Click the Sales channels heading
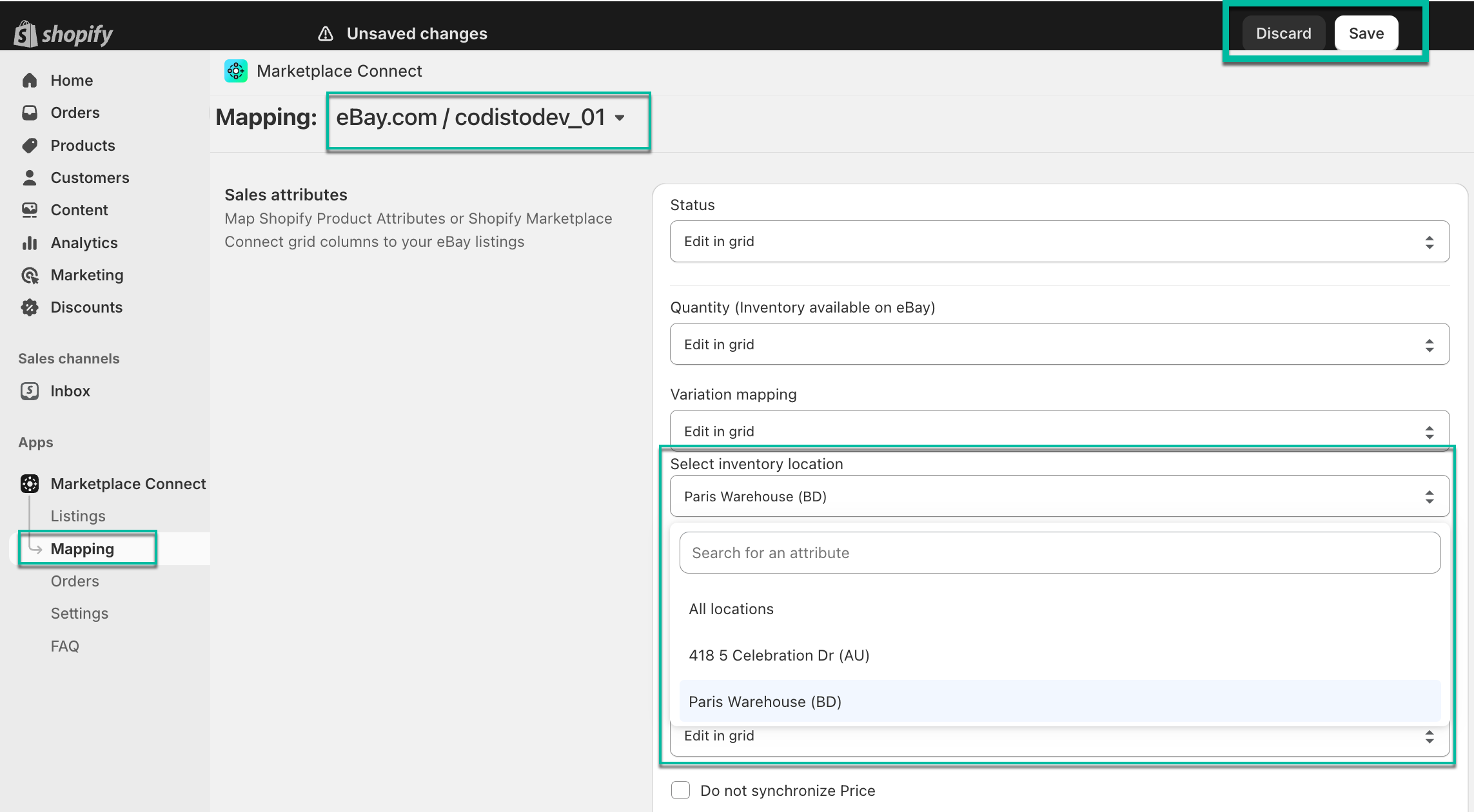The height and width of the screenshot is (812, 1474). (x=69, y=359)
